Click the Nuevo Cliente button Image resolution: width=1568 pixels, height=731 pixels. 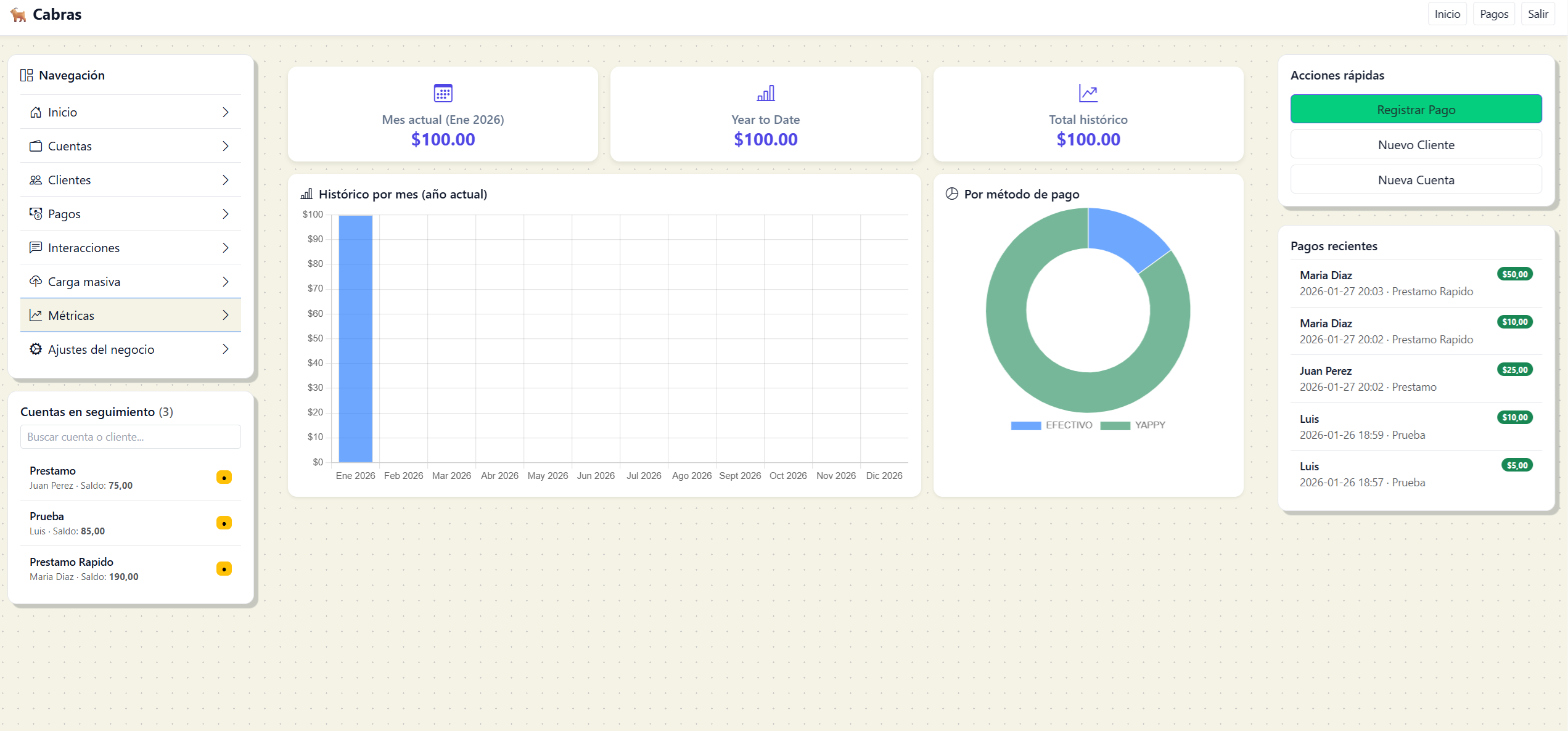pyautogui.click(x=1416, y=145)
